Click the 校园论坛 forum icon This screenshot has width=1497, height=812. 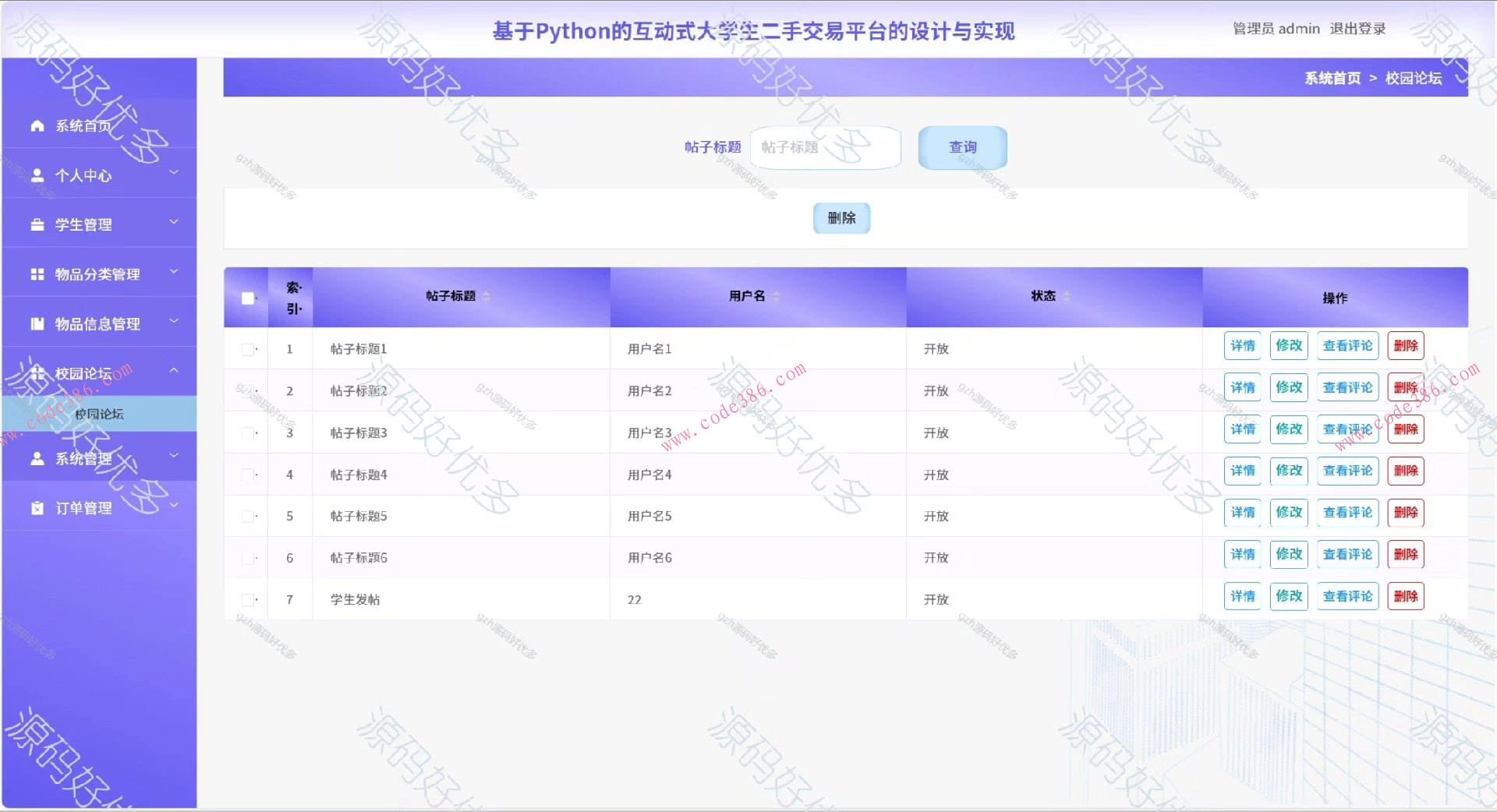[36, 372]
